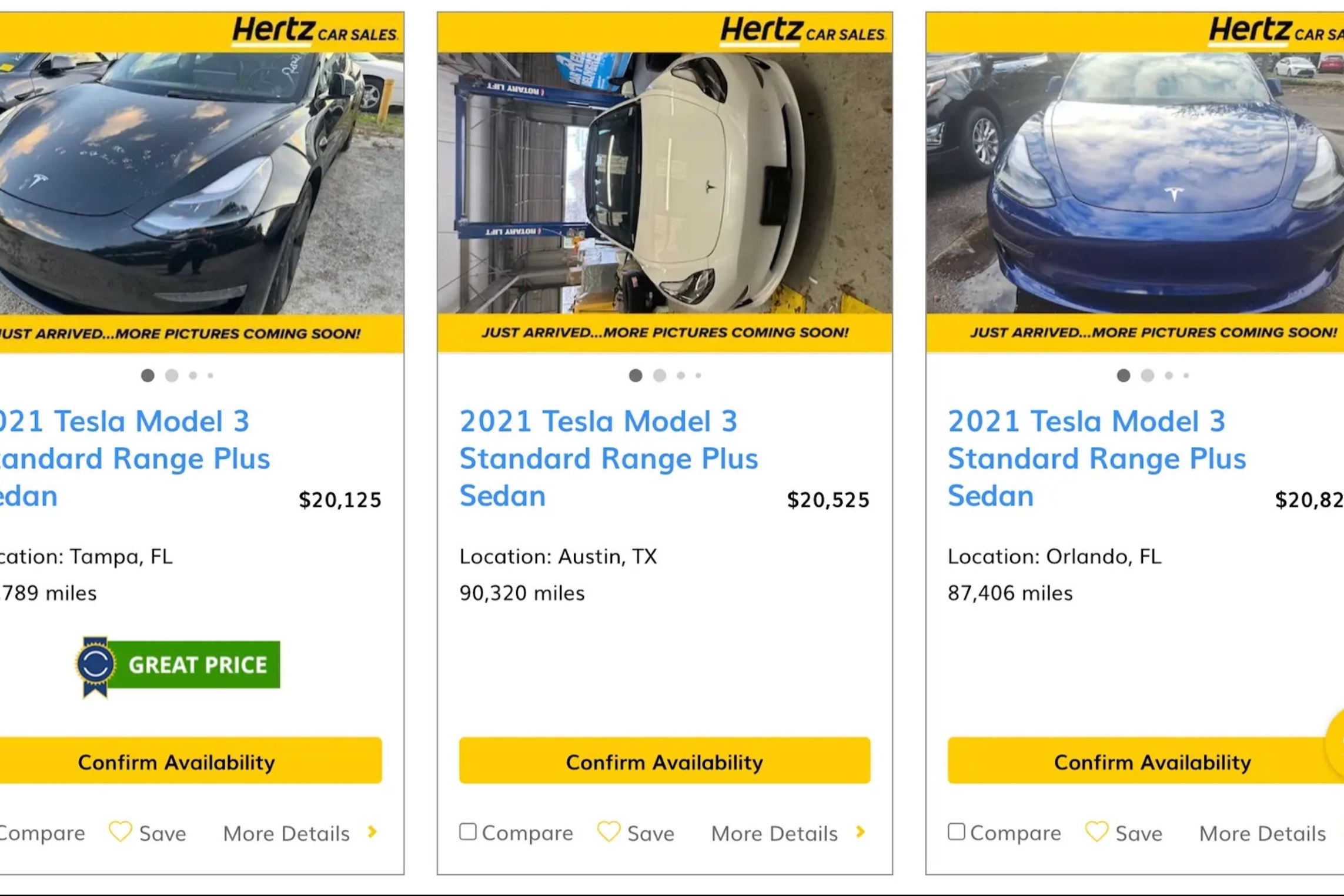This screenshot has width=1344, height=896.
Task: Click the heart Save icon on Tampa listing
Action: (121, 831)
